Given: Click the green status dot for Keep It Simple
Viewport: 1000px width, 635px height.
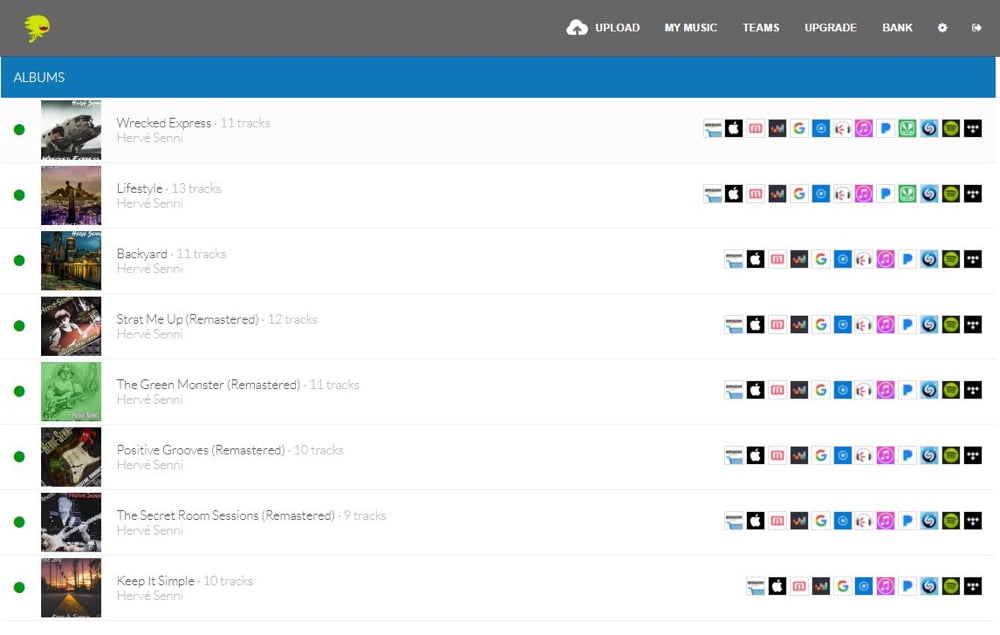Looking at the screenshot, I should [x=19, y=587].
